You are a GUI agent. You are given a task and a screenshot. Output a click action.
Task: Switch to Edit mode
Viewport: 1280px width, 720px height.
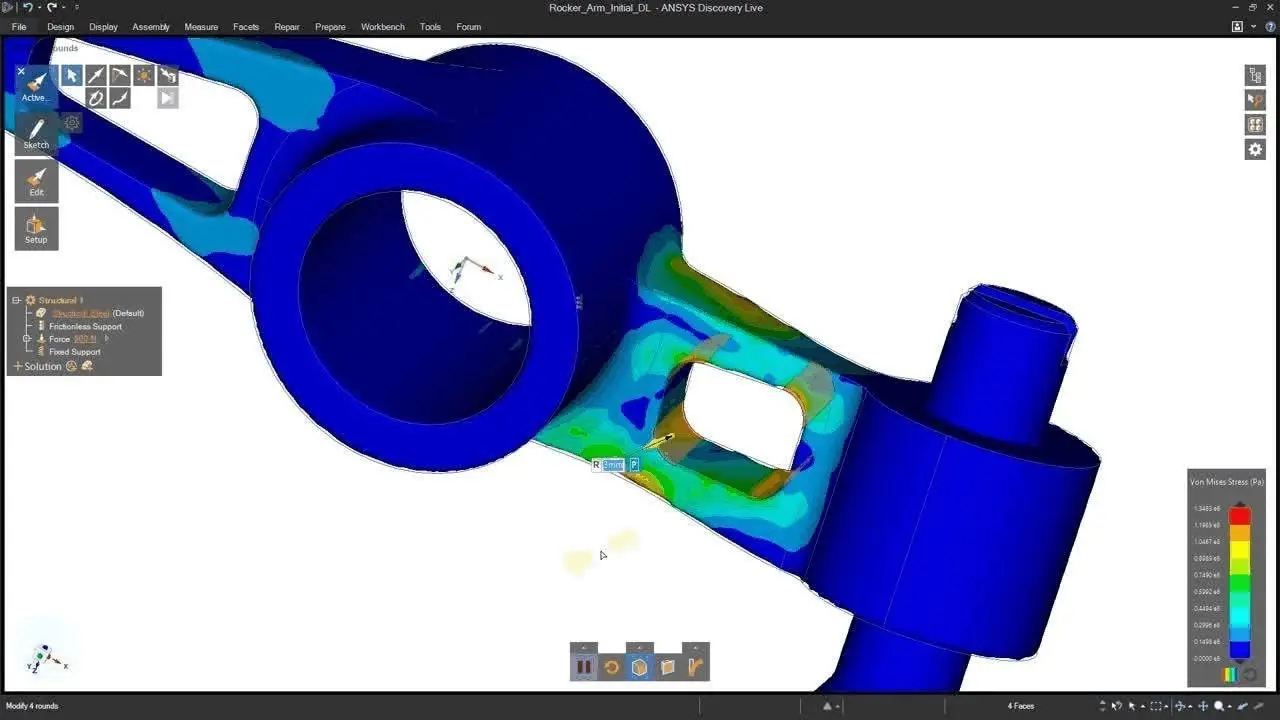36,181
